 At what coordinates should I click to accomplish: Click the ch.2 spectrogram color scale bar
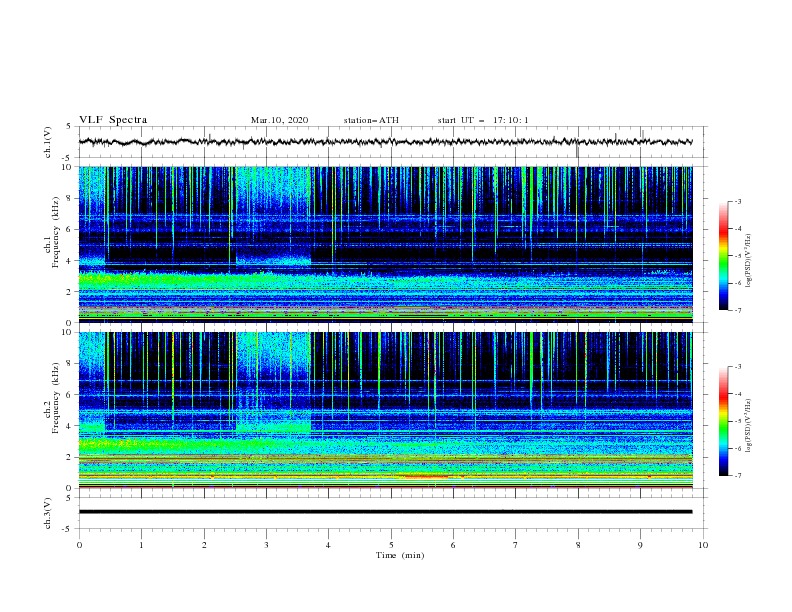(723, 421)
